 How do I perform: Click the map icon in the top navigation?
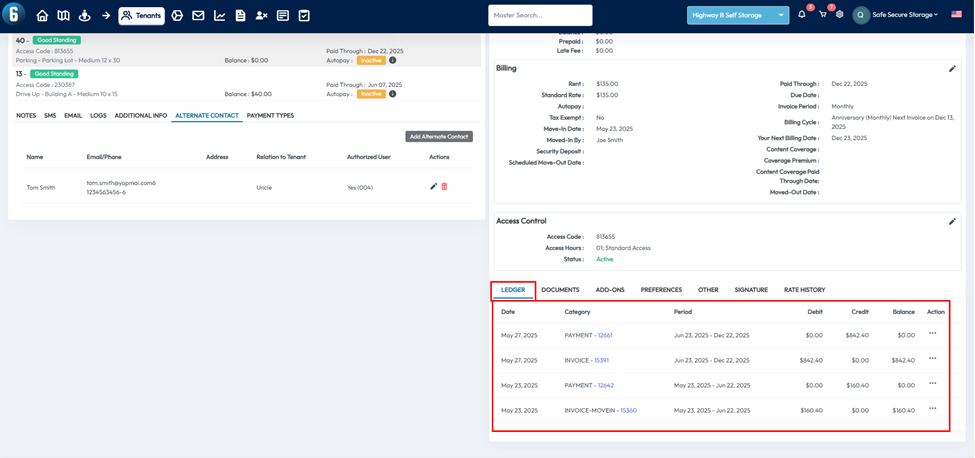[63, 16]
